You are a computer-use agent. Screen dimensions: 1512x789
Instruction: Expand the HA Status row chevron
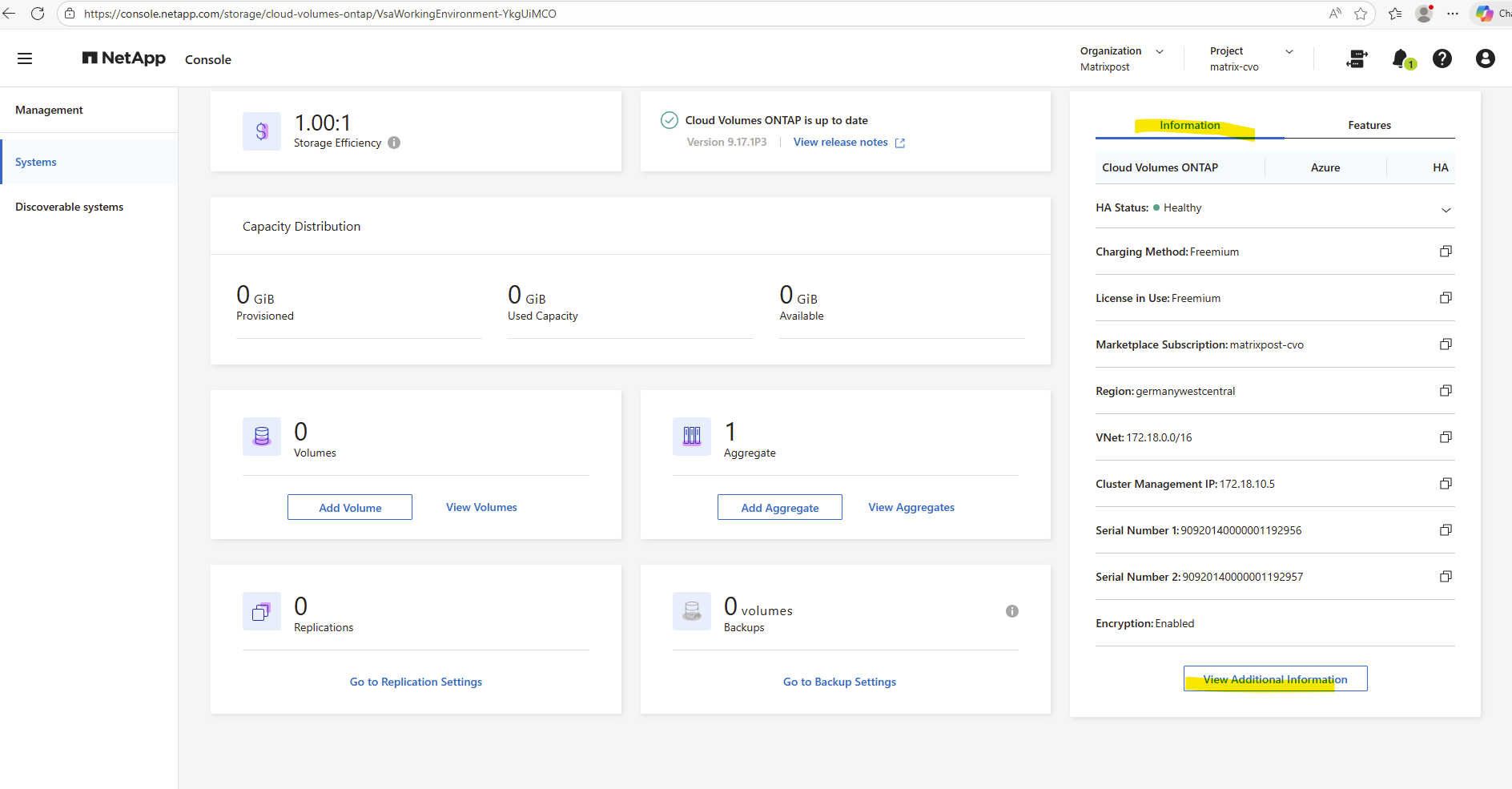pos(1446,210)
